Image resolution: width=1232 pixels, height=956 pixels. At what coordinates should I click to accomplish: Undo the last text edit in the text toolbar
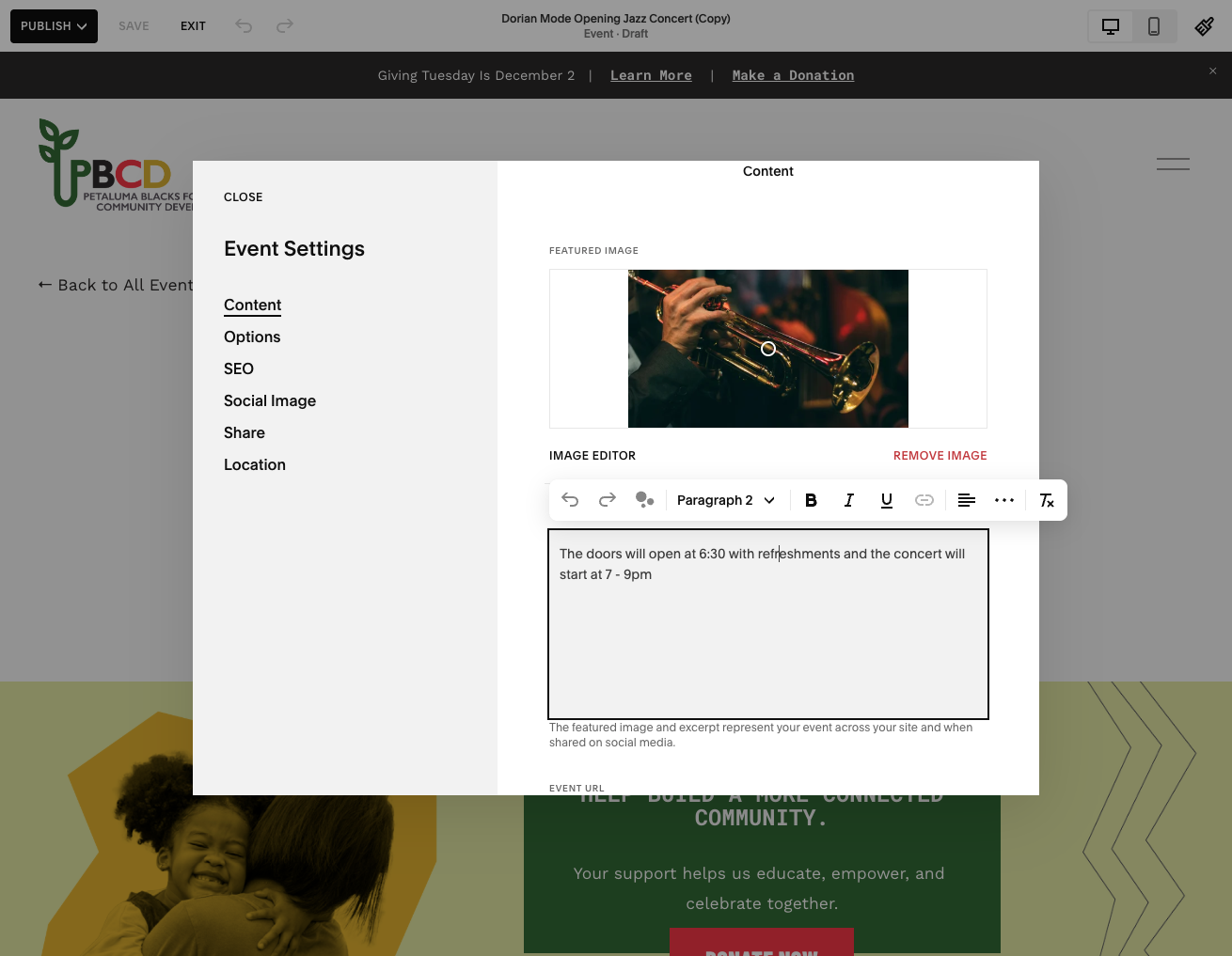(x=570, y=500)
